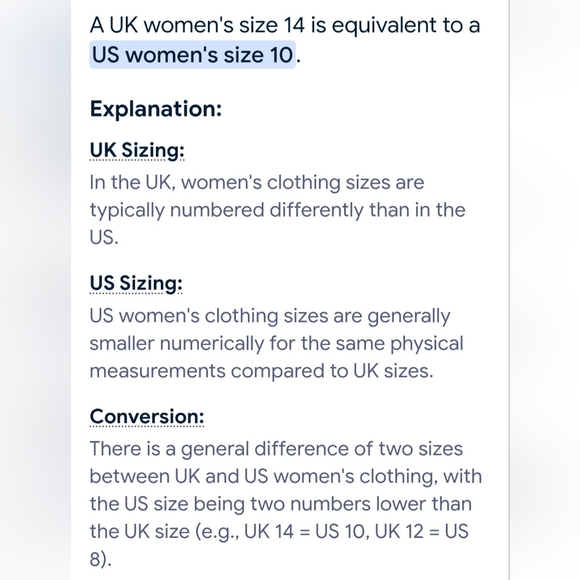Click the word "equivalent" in the top sentence
This screenshot has height=580, width=580.
384,26
